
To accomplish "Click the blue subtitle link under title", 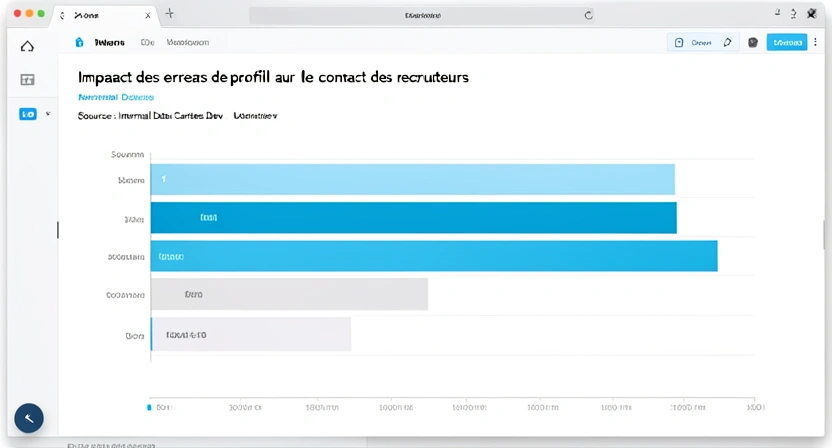I will 116,97.
